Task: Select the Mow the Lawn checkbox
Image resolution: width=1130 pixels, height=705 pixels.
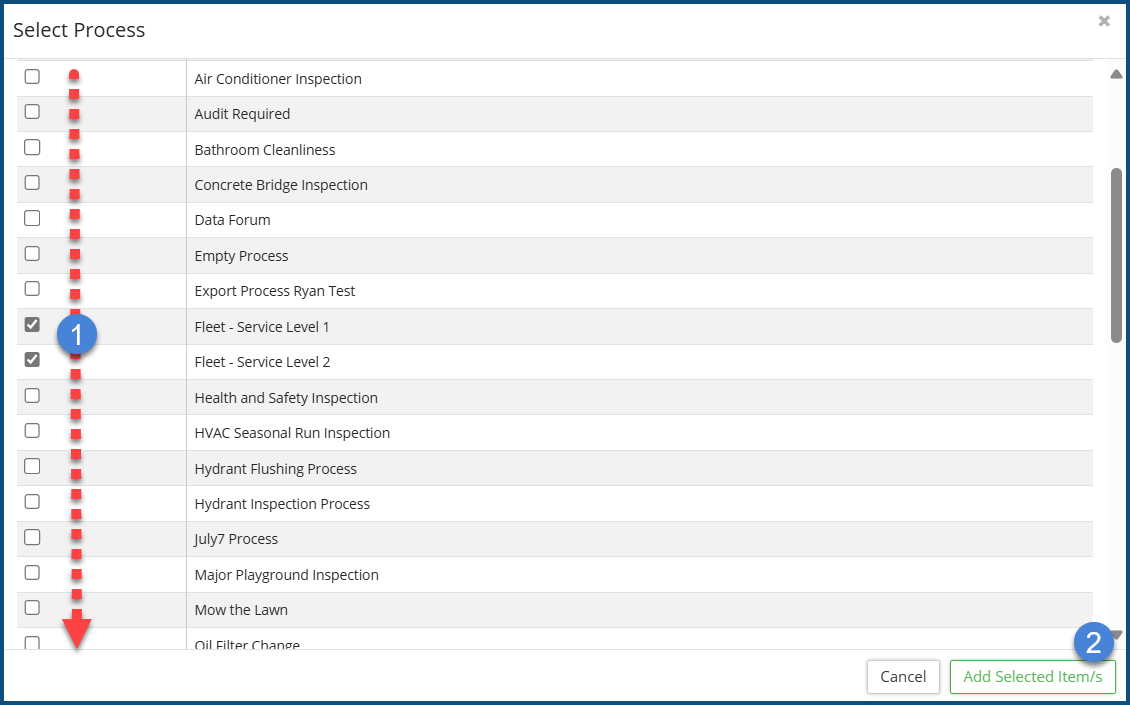Action: (x=32, y=608)
